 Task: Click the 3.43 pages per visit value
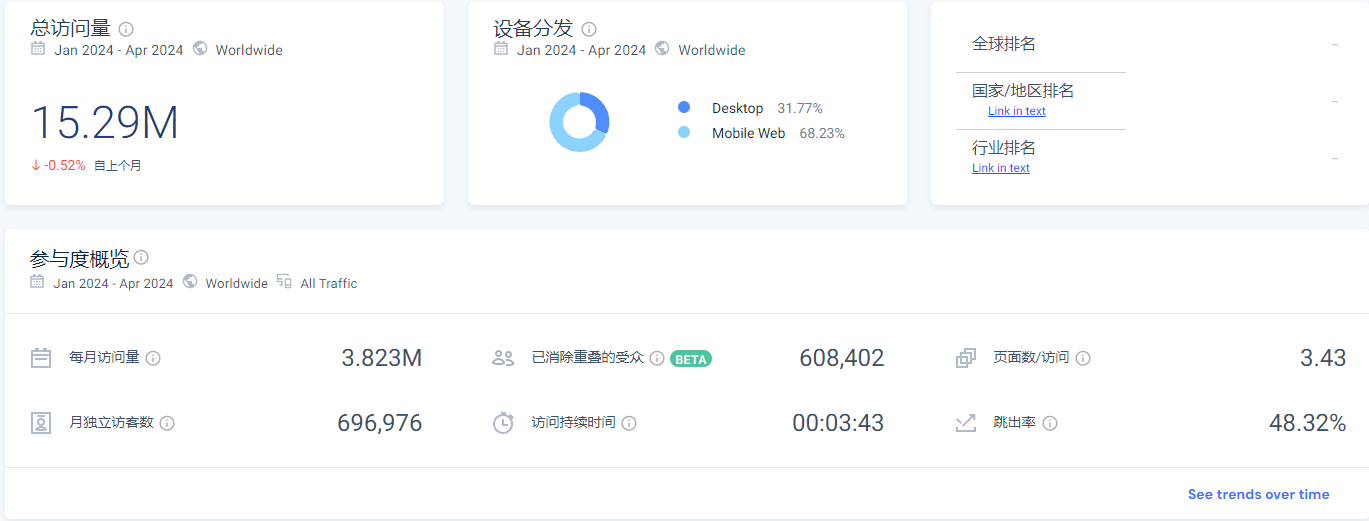tap(1323, 358)
